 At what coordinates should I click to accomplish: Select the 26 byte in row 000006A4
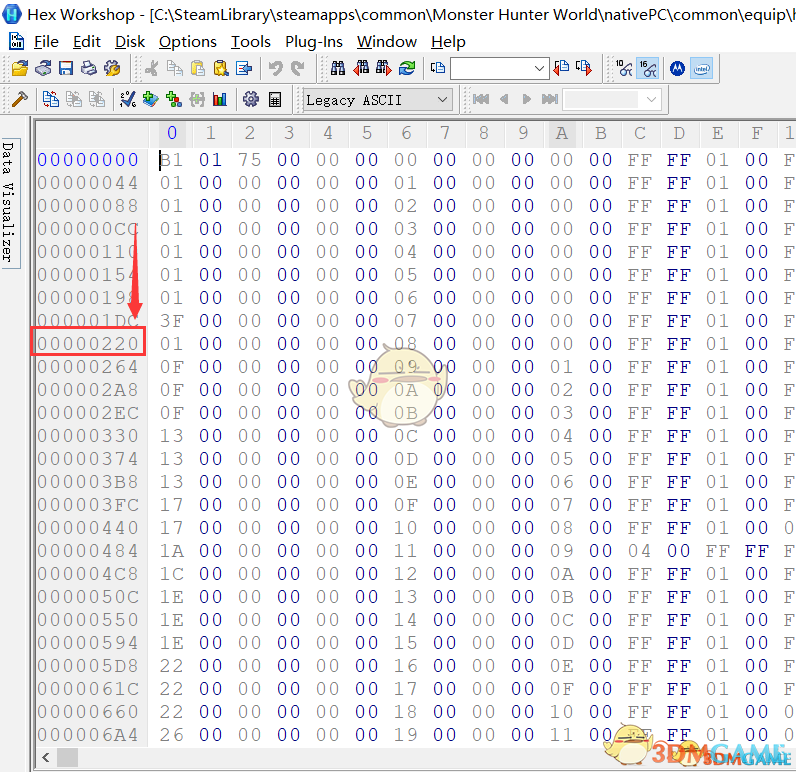tap(172, 734)
